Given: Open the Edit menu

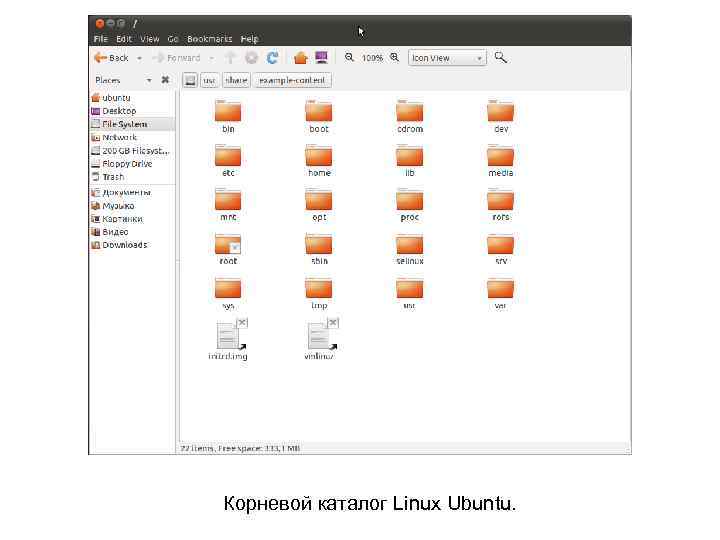Looking at the screenshot, I should click(x=124, y=39).
